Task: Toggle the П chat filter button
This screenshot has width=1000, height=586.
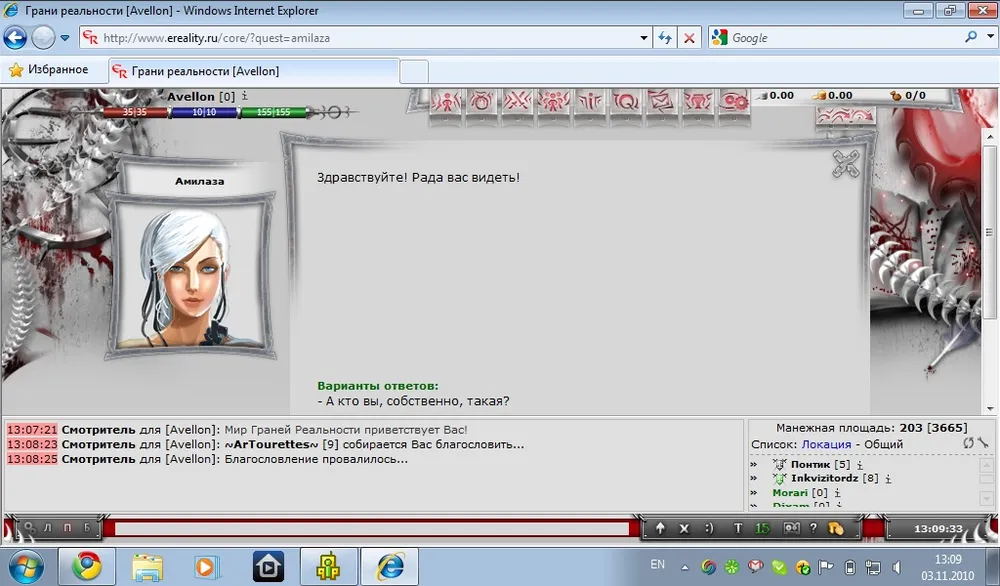Action: tap(68, 528)
